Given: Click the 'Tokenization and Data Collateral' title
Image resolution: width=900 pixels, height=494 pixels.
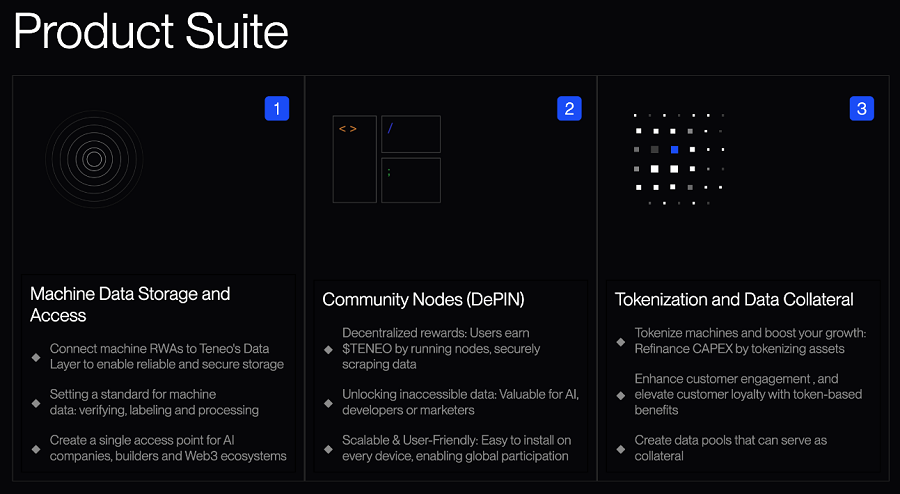Looking at the screenshot, I should point(734,299).
